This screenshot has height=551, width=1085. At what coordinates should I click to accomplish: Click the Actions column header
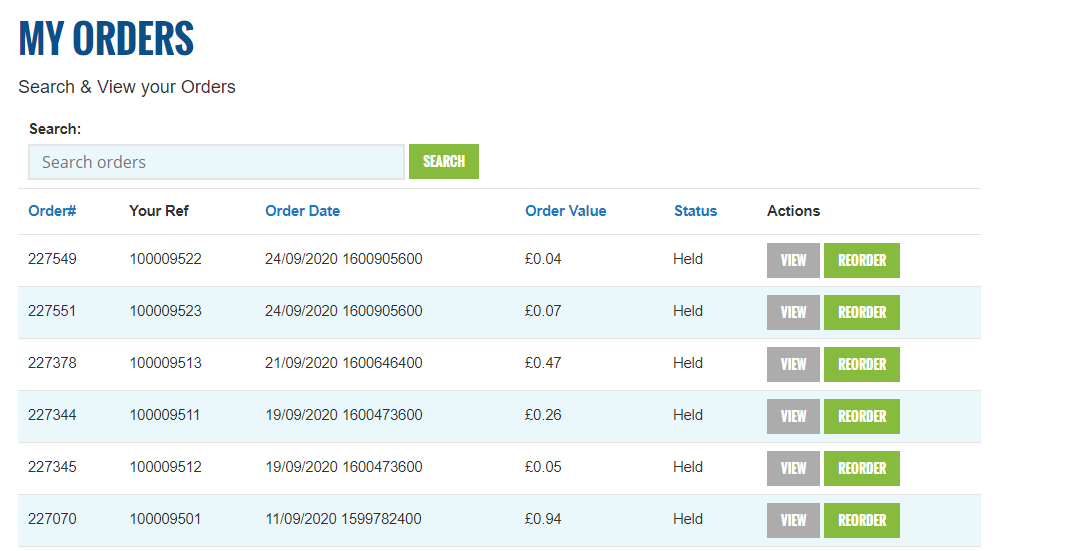coord(793,211)
